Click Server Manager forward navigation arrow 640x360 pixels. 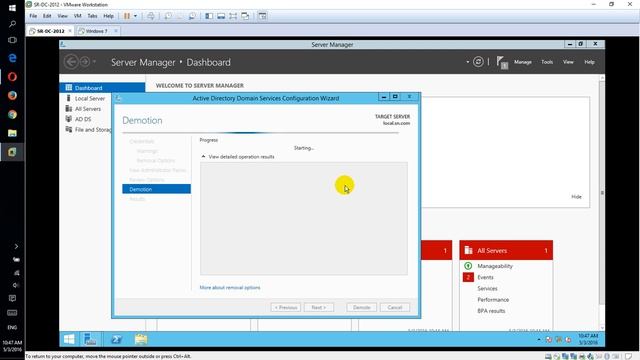[x=84, y=62]
